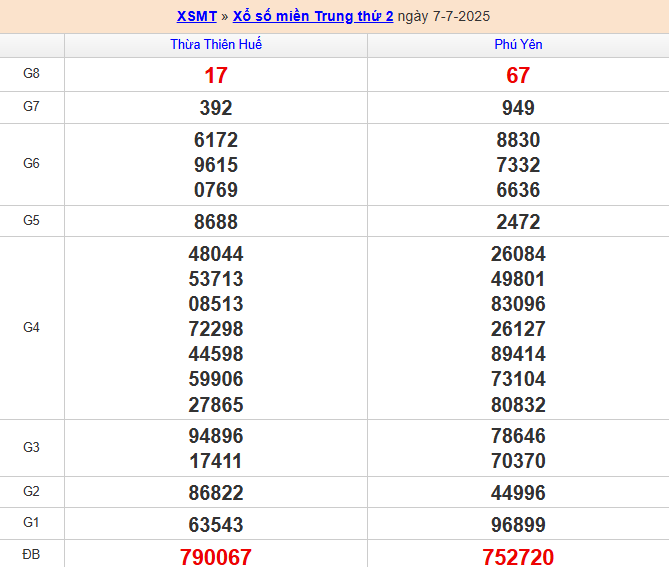
Task: Select G5 number 2472
Action: point(518,222)
